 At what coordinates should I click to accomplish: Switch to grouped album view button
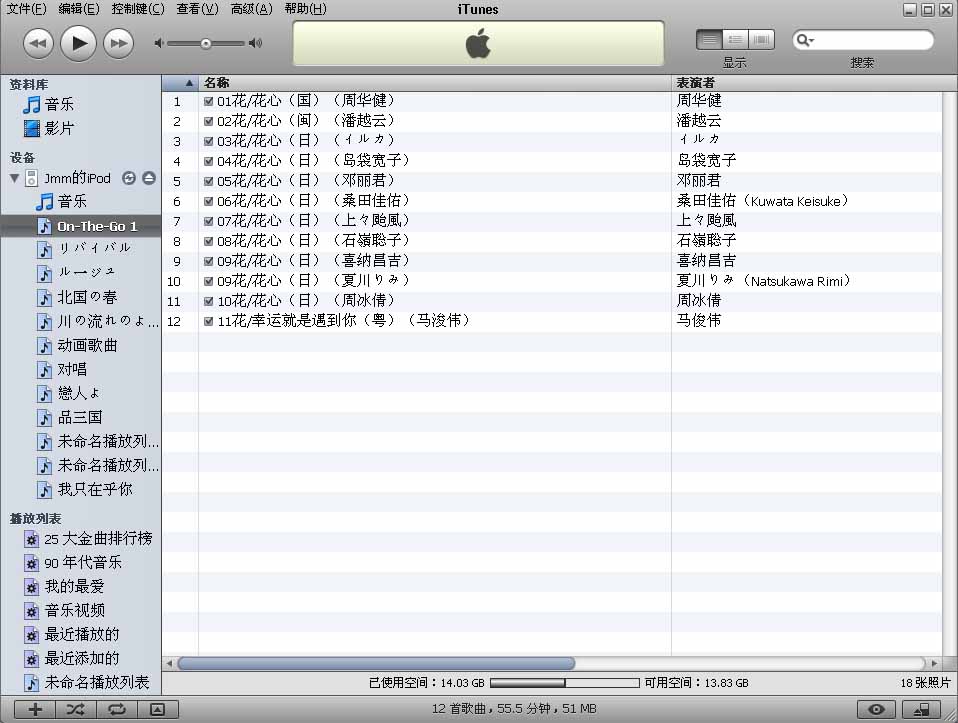click(x=735, y=40)
